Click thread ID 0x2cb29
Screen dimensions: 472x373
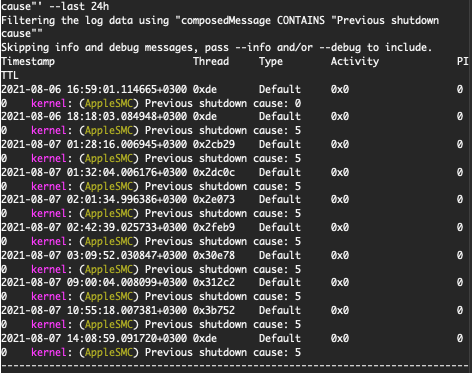pyautogui.click(x=214, y=144)
